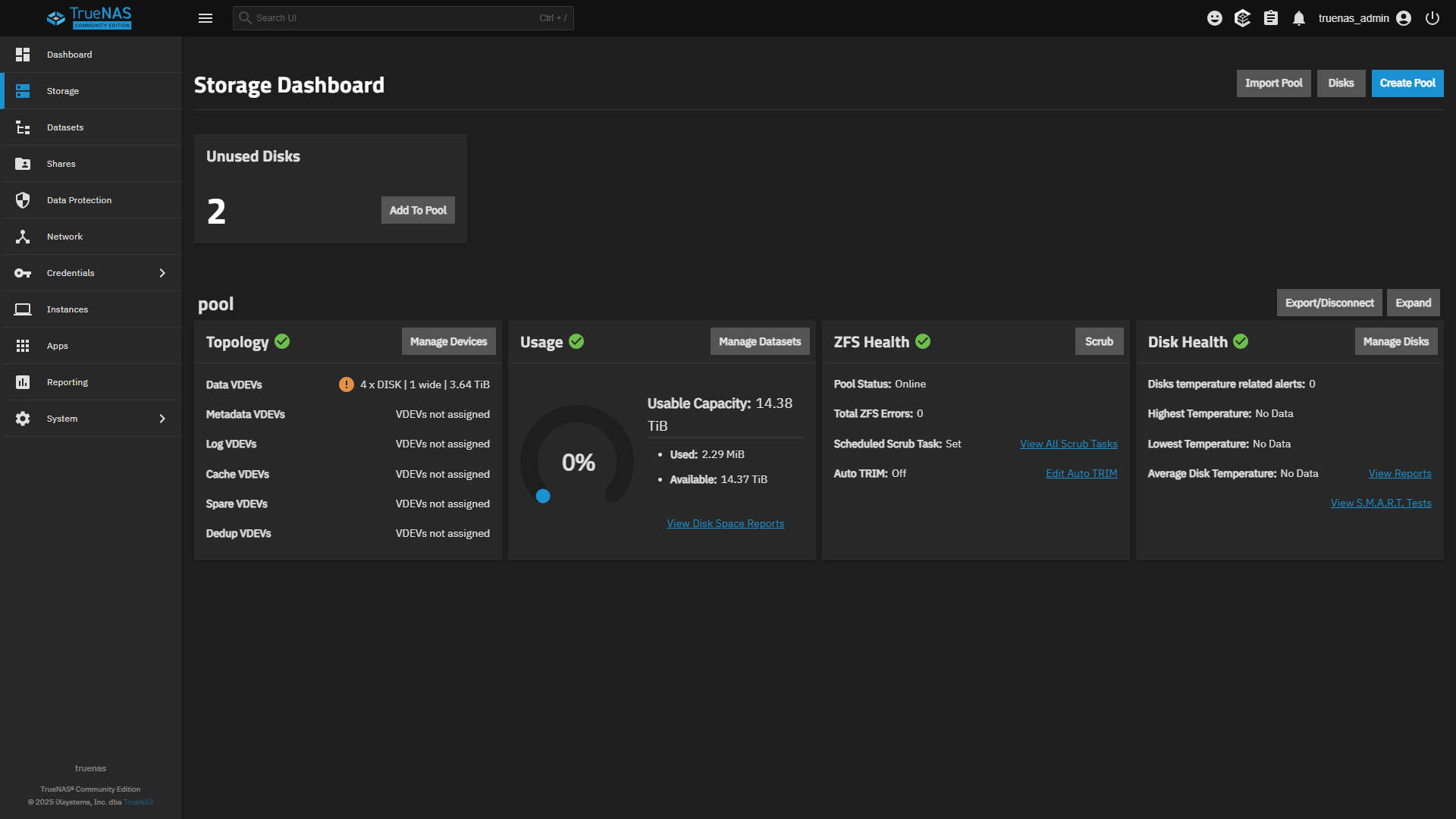Expand the System submenu chevron

click(162, 419)
